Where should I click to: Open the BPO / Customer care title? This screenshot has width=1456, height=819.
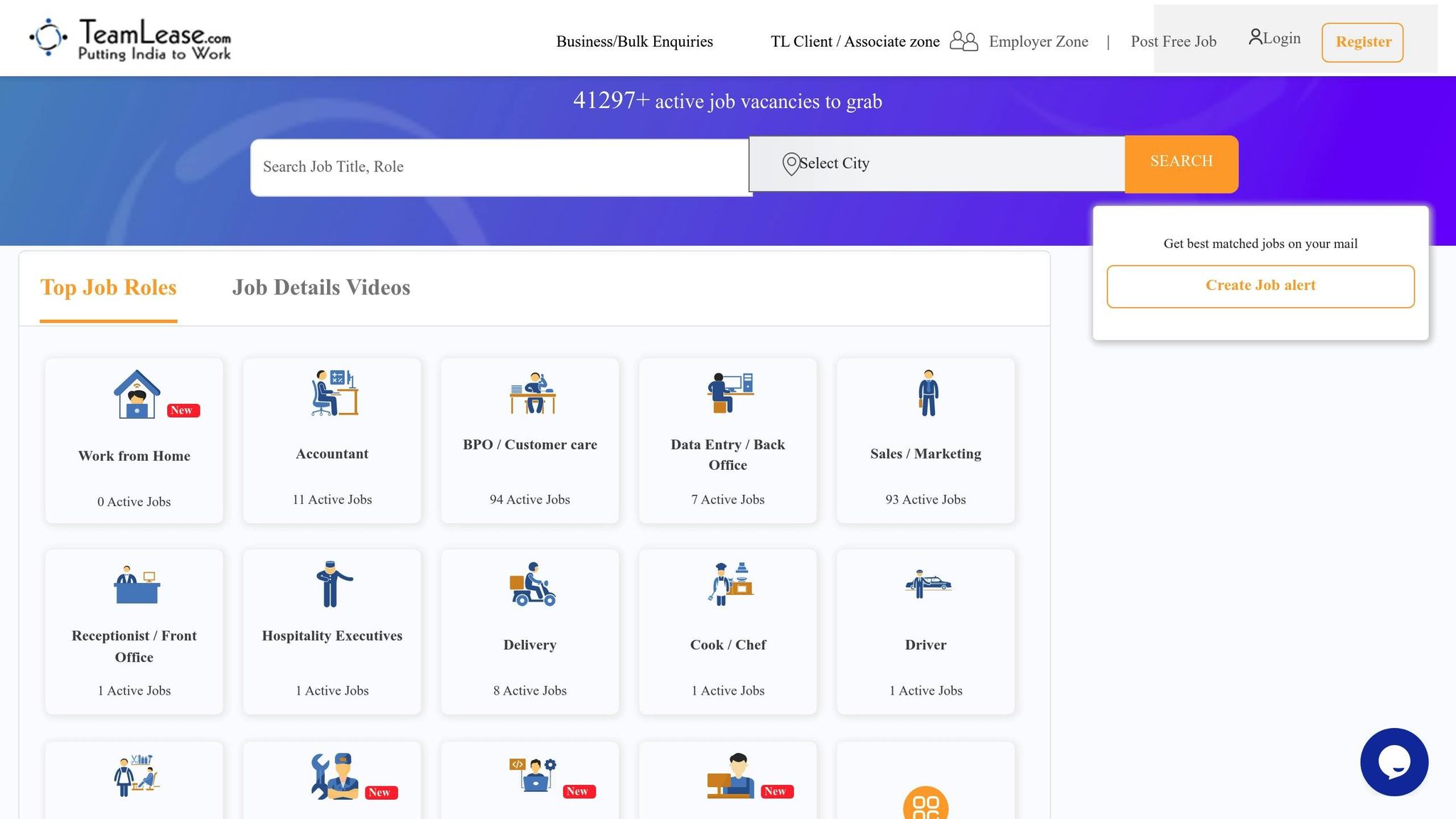click(x=530, y=444)
